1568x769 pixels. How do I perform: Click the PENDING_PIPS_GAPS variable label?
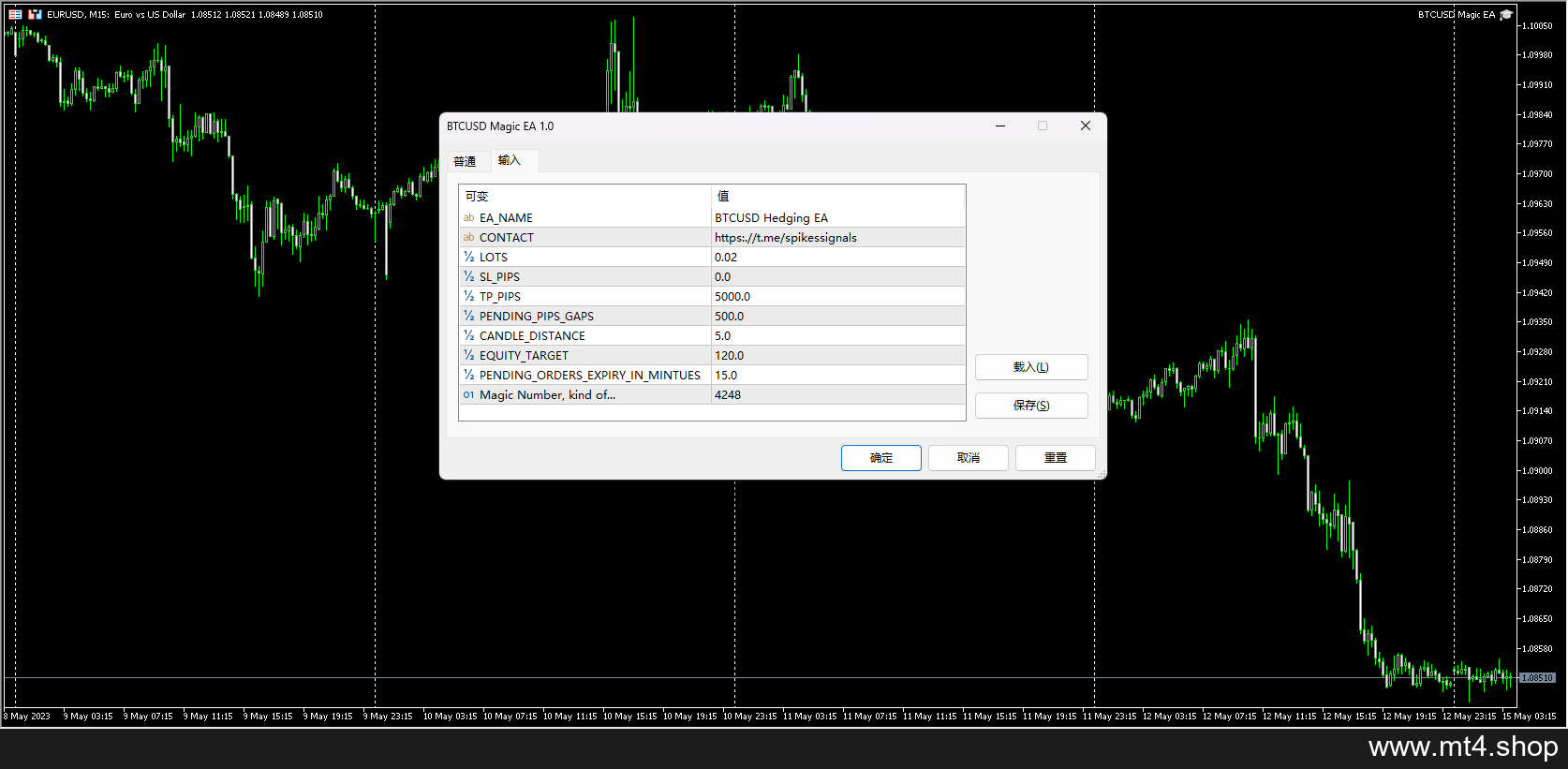tap(537, 317)
